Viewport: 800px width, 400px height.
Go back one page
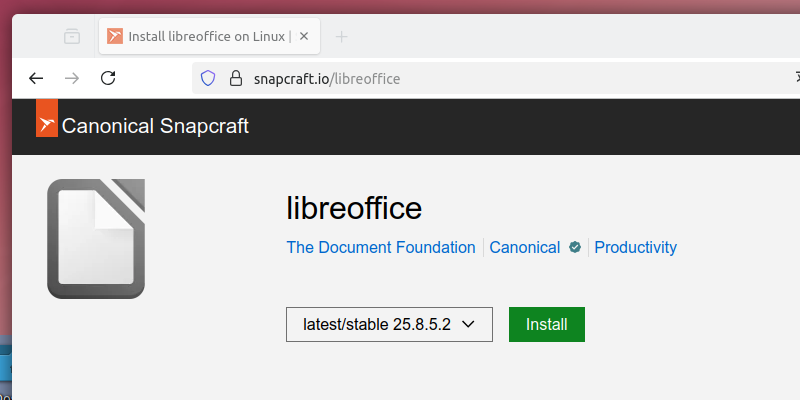[36, 77]
